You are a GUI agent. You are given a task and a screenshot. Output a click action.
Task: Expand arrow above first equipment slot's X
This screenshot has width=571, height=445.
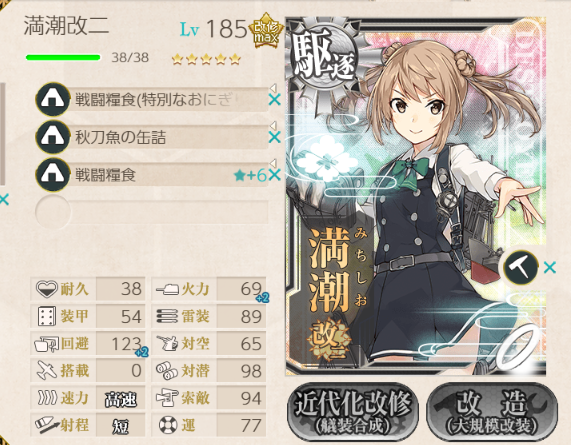click(x=273, y=88)
